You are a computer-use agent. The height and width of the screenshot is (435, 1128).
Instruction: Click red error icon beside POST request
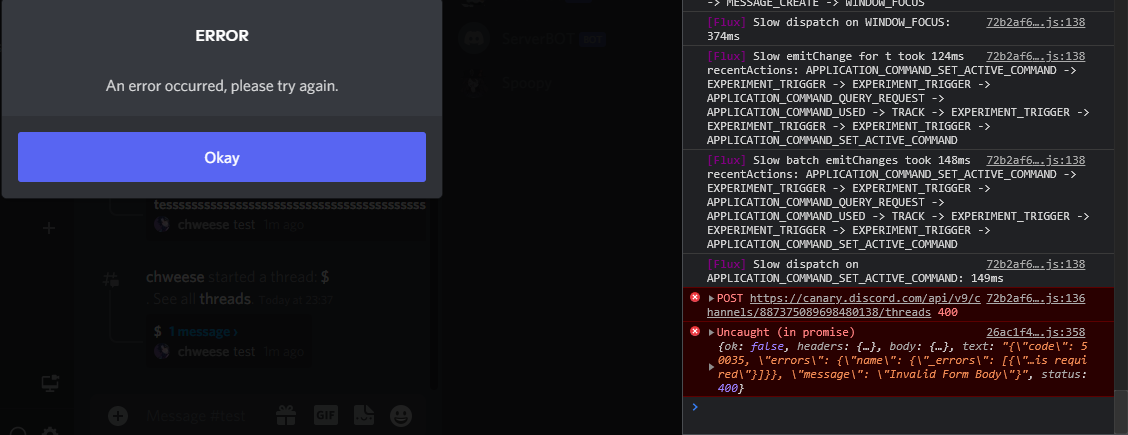pos(695,298)
